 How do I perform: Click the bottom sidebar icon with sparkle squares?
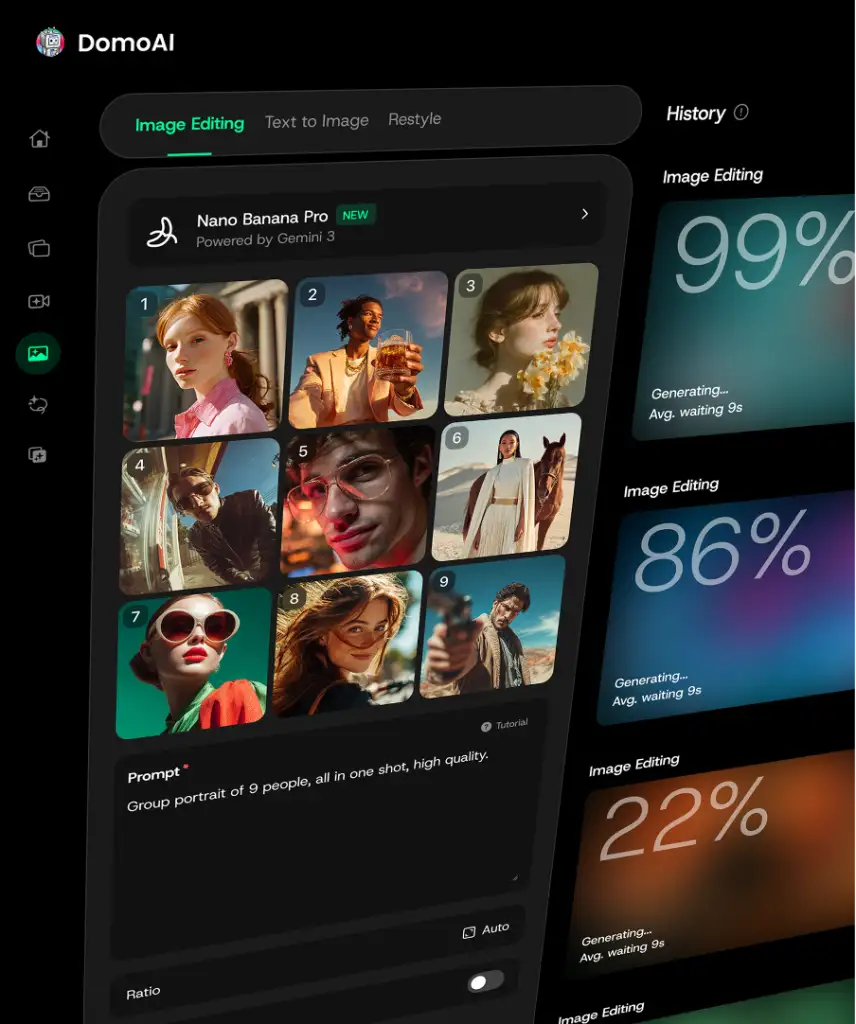tap(38, 455)
